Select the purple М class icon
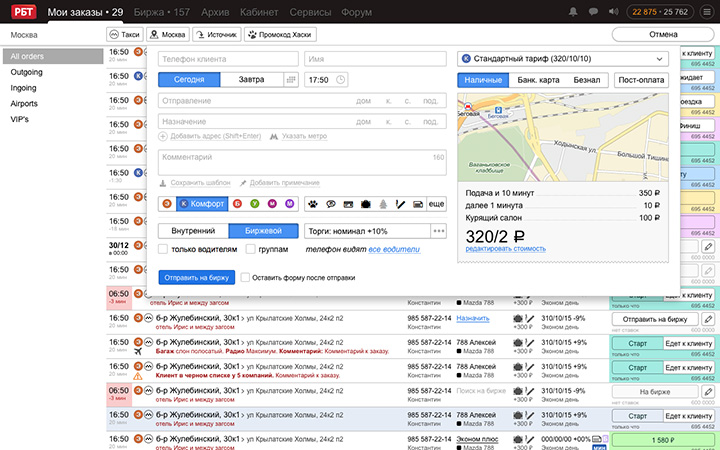The height and width of the screenshot is (450, 720). pos(289,204)
